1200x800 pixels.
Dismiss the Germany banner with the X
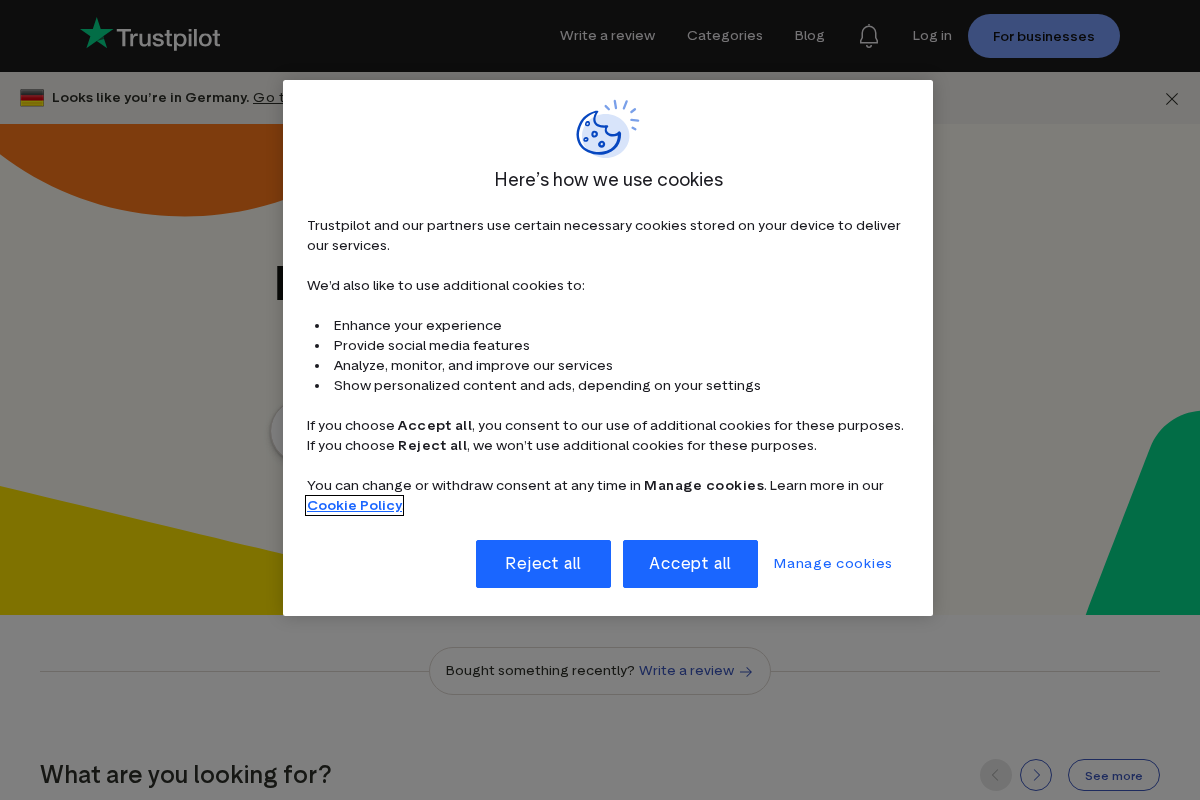1171,98
